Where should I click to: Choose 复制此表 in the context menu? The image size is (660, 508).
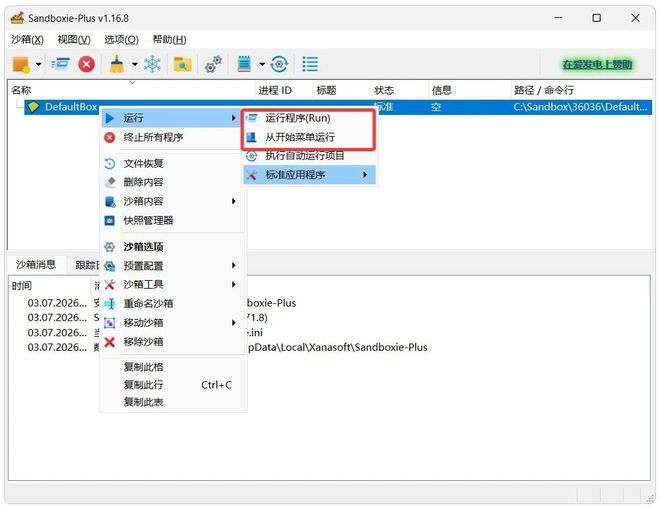pyautogui.click(x=172, y=402)
